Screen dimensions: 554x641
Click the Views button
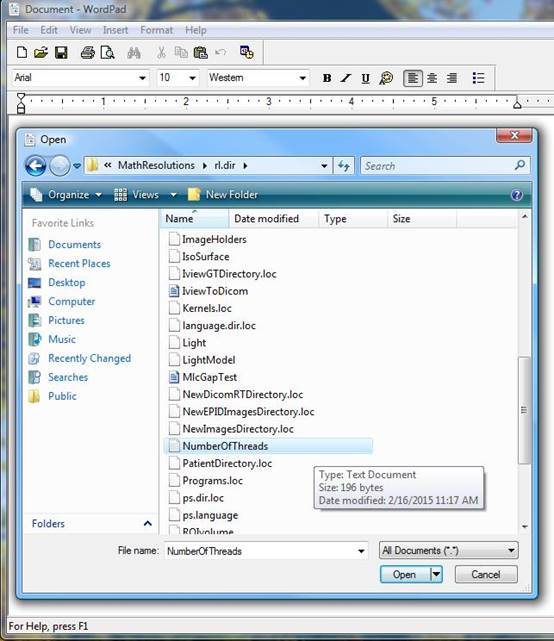[137, 195]
